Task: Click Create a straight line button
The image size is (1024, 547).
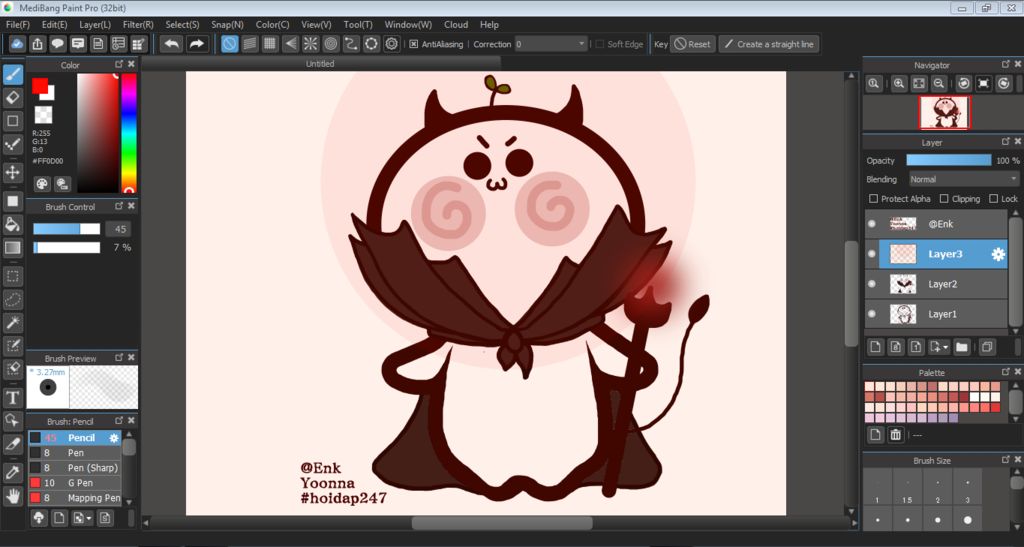Action: (769, 44)
